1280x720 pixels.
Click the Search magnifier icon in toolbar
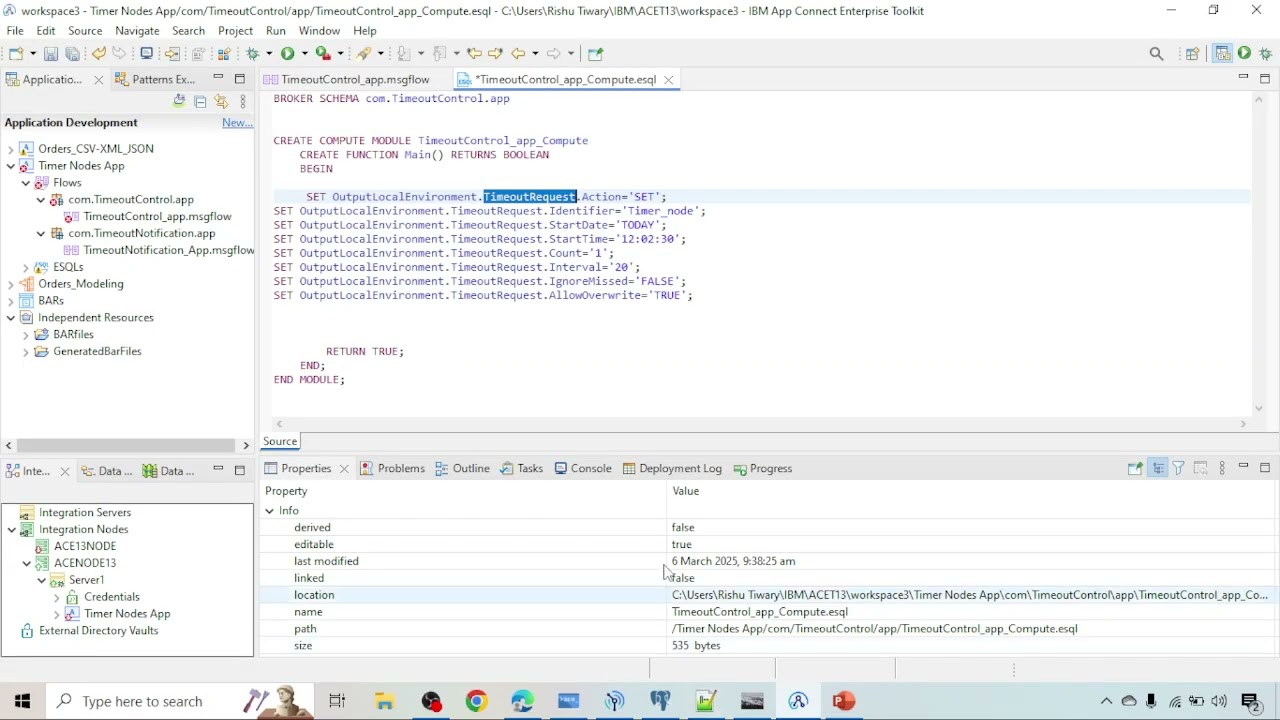point(1157,53)
